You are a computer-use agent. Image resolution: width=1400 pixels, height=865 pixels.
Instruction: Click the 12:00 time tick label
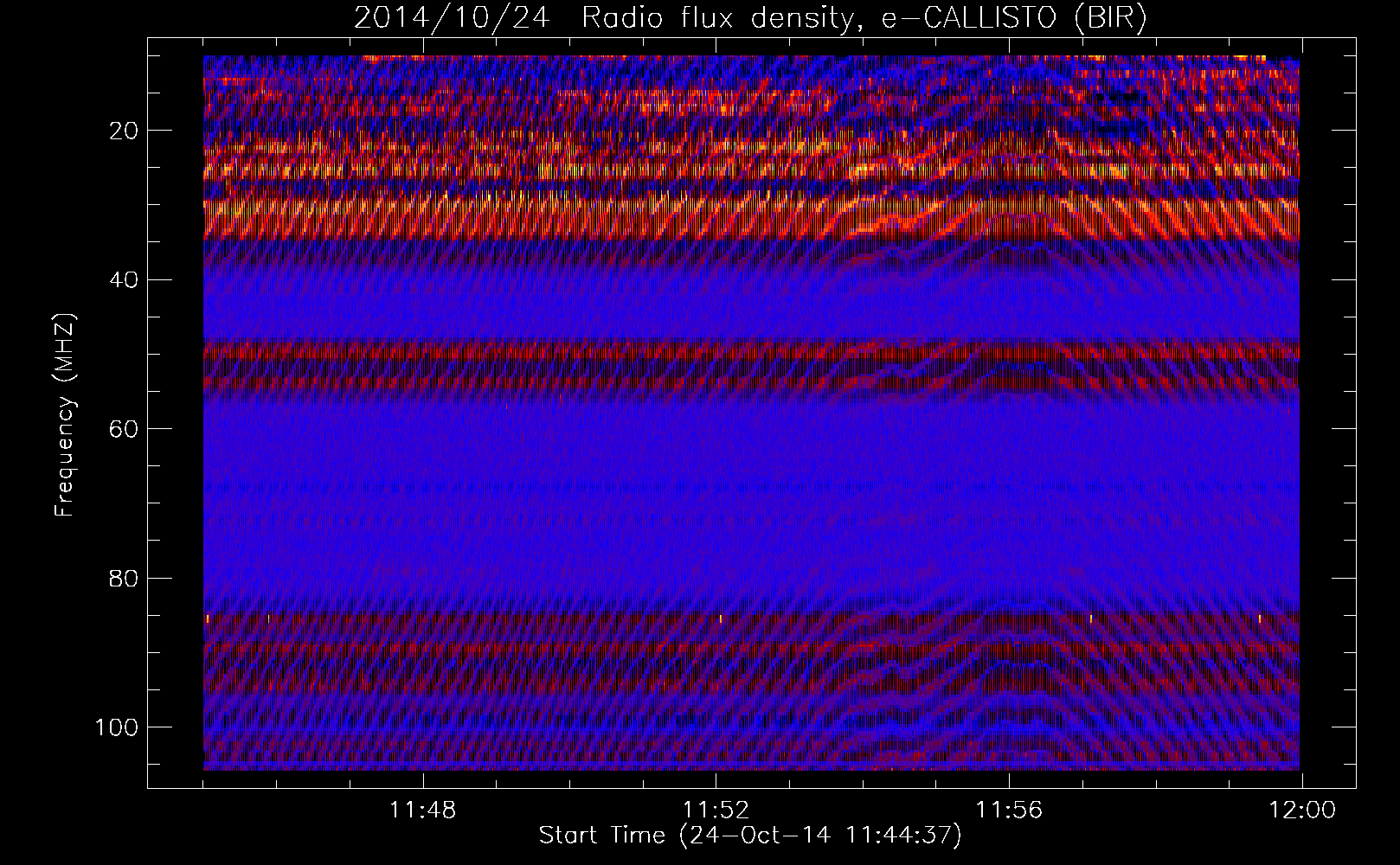(x=1302, y=811)
